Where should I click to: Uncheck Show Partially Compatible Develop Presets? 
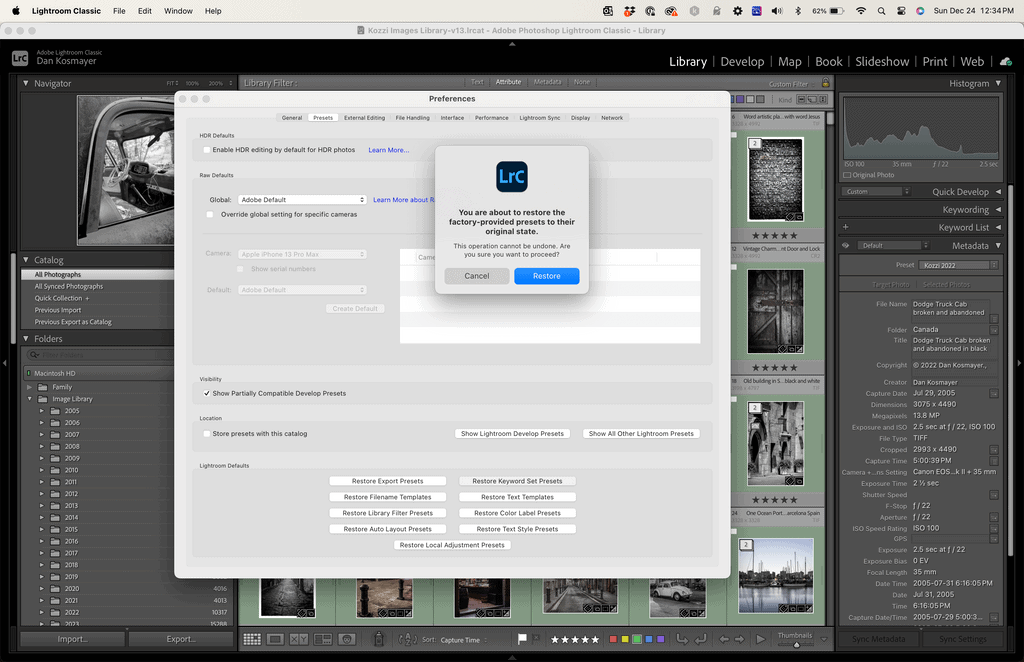point(206,393)
